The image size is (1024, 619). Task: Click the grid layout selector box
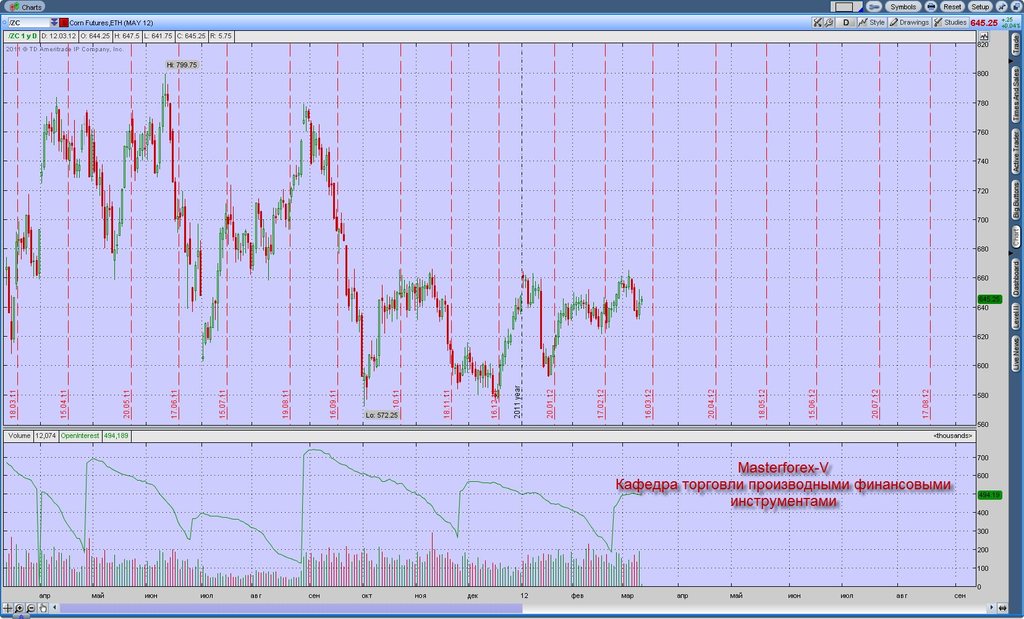click(x=846, y=7)
